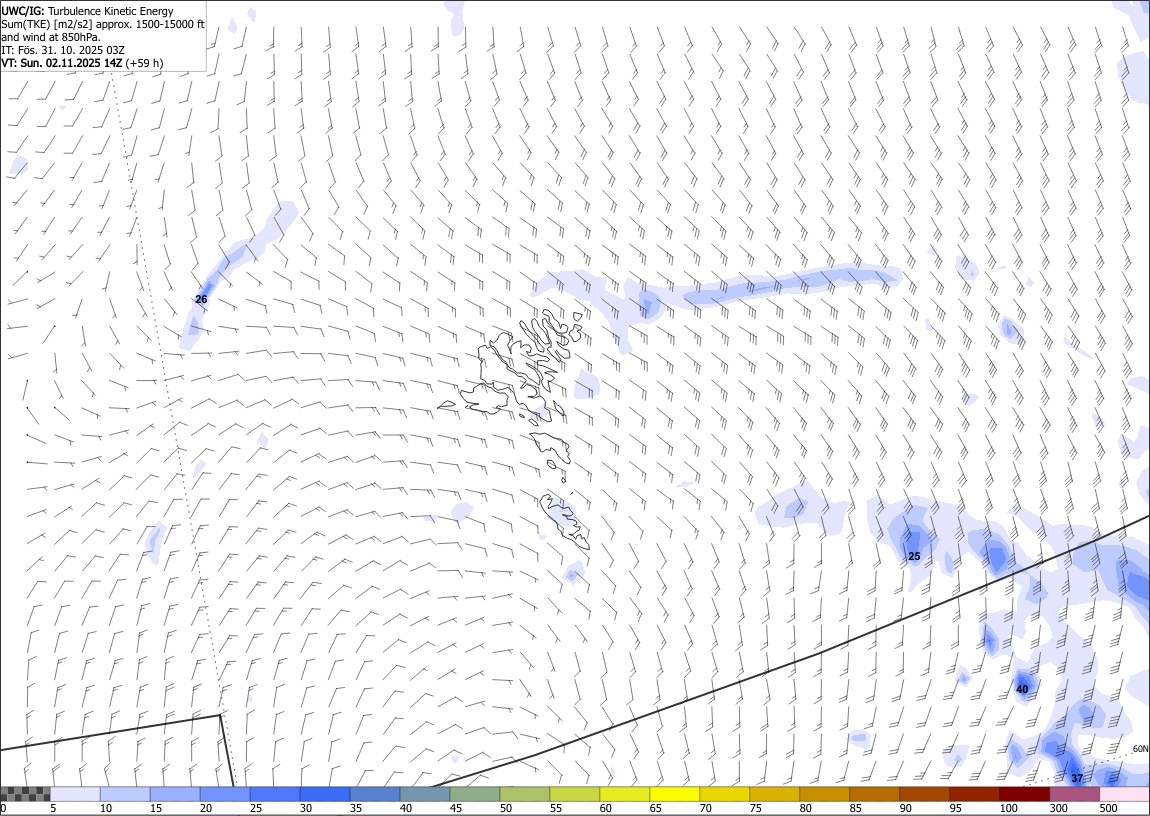Screen dimensions: 1150x816
Task: Click the legend tick label '25'
Action: click(x=256, y=808)
